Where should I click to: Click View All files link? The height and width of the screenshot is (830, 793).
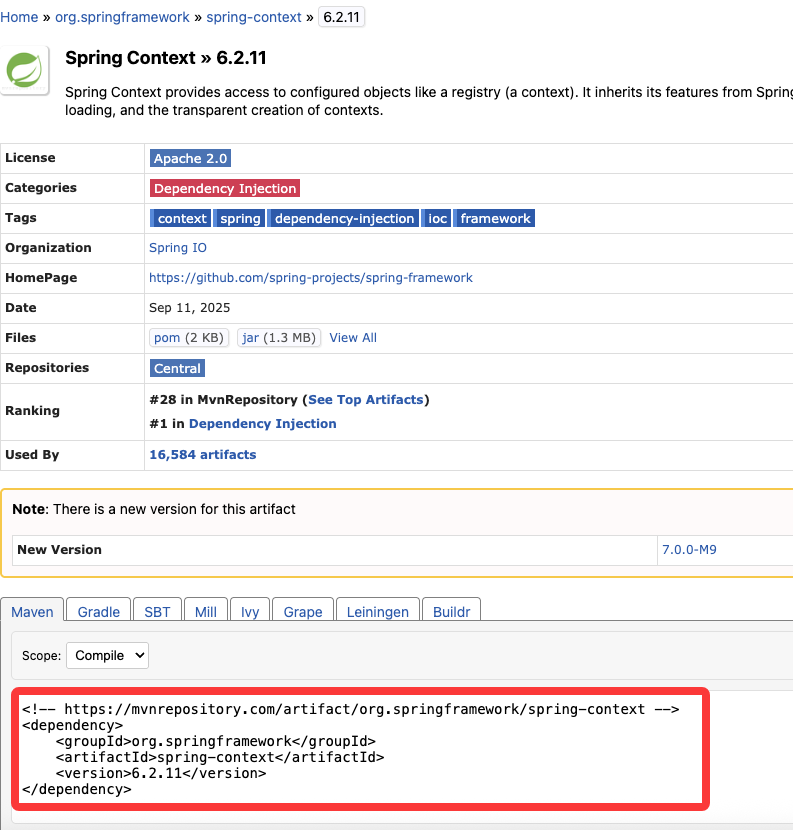pos(353,338)
